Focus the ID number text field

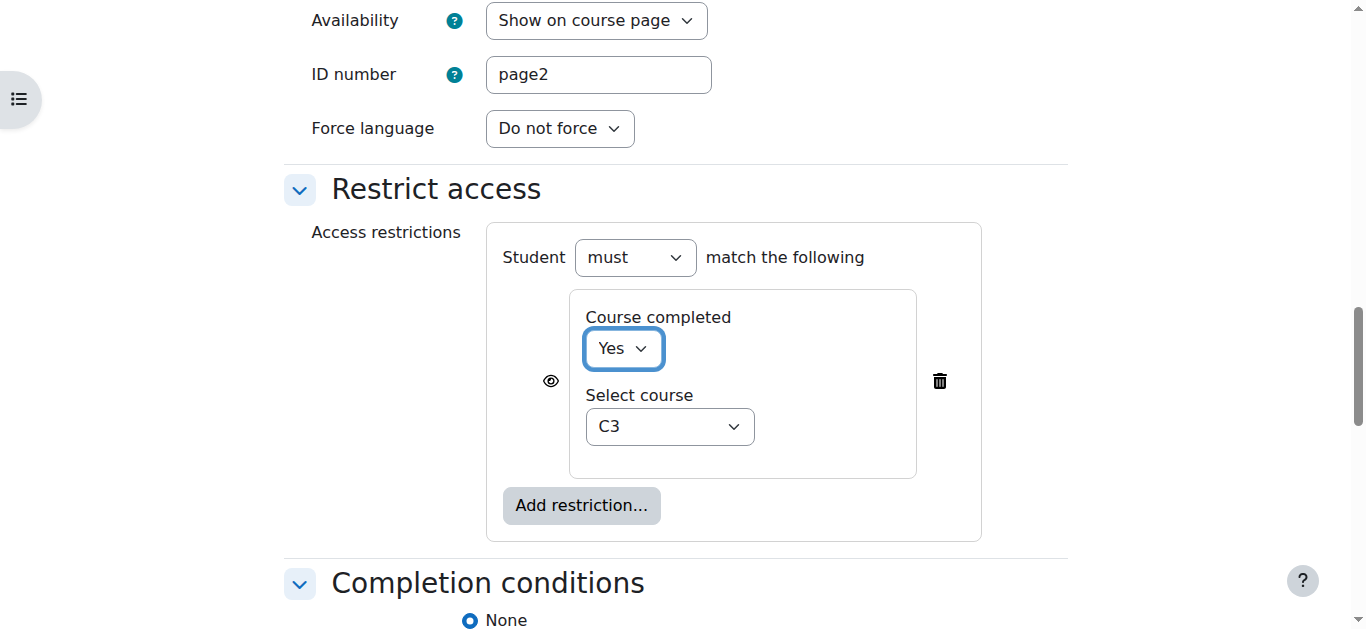tap(599, 75)
